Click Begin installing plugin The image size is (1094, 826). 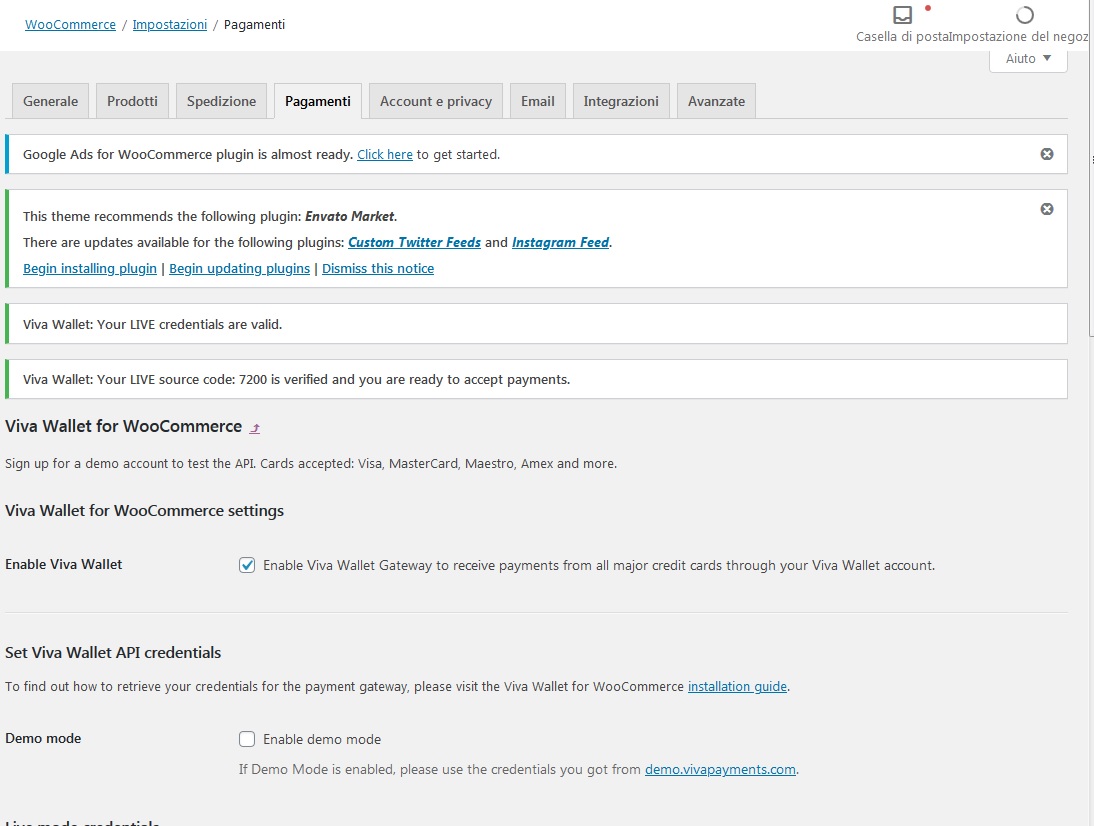[89, 268]
